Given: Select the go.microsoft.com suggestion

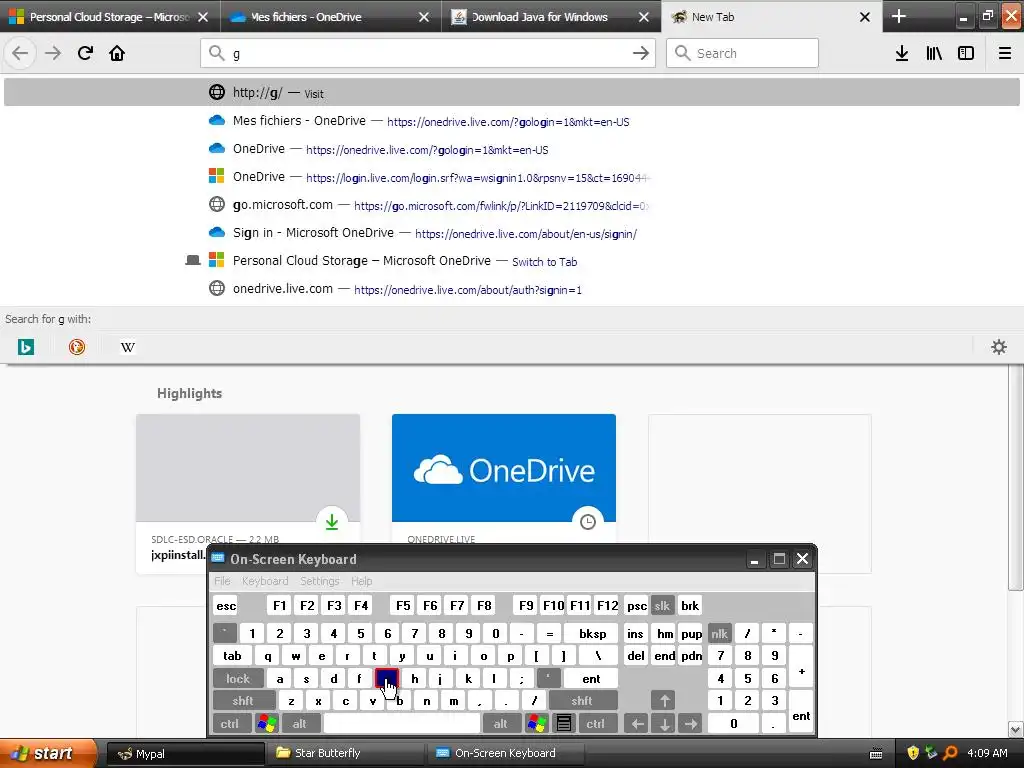Looking at the screenshot, I should 512,205.
